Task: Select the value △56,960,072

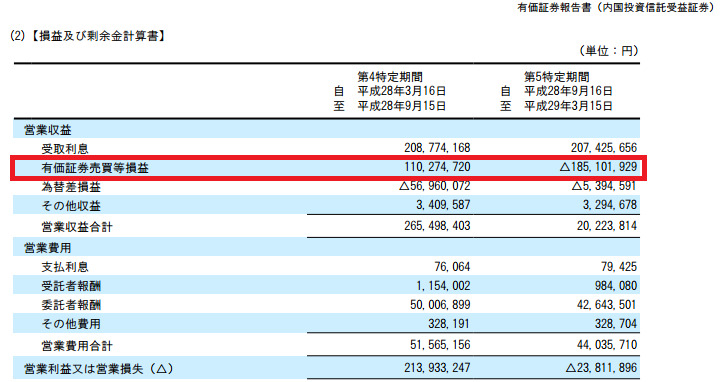Action: [435, 186]
